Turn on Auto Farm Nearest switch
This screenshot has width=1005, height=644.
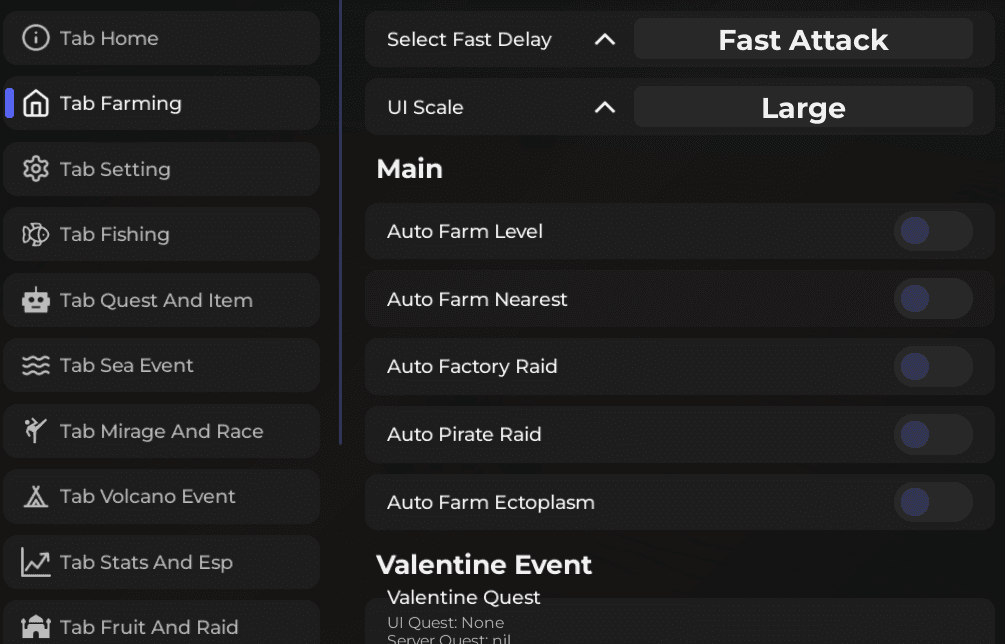pyautogui.click(x=932, y=299)
